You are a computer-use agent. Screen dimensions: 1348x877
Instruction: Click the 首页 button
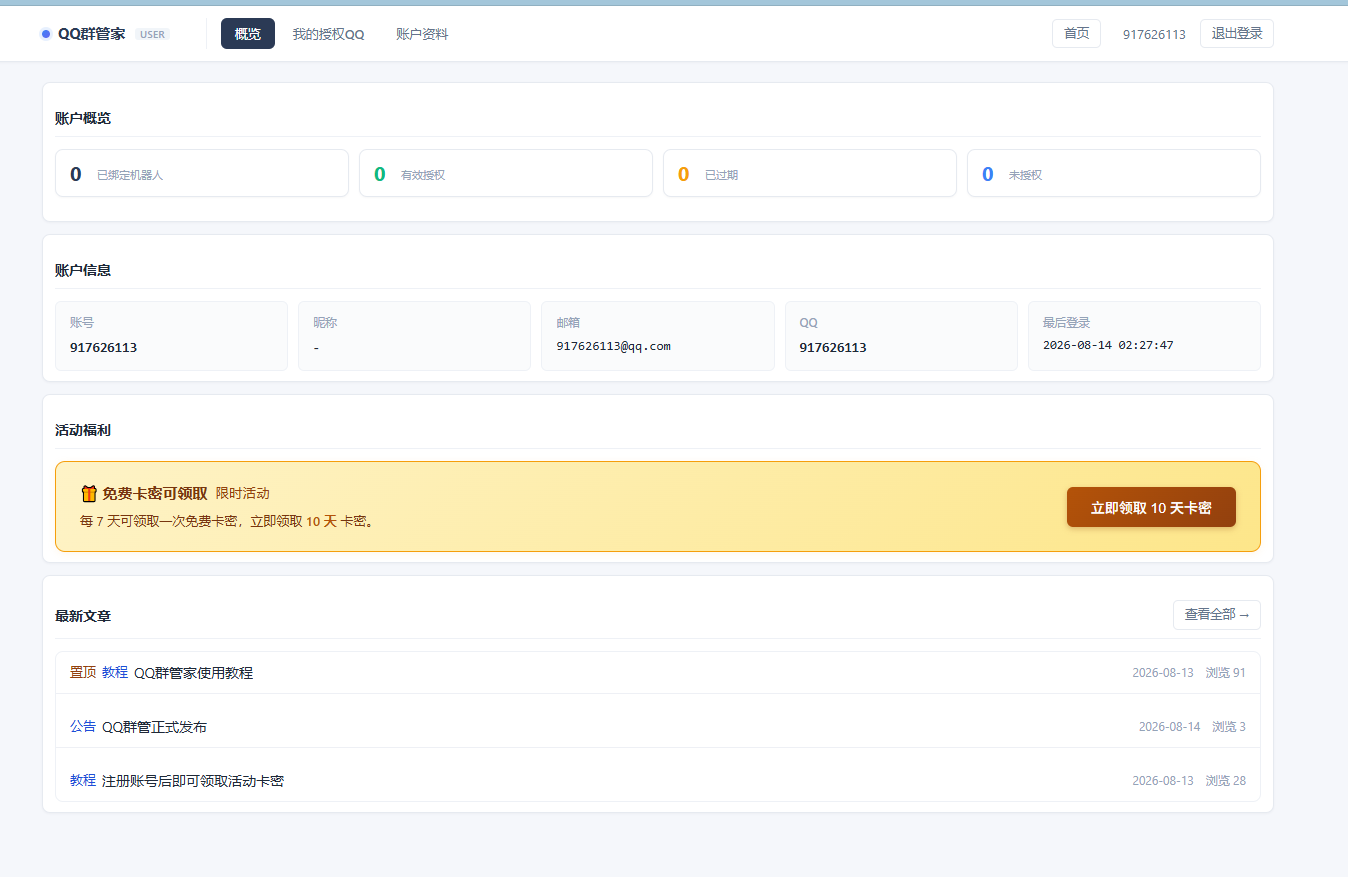pyautogui.click(x=1076, y=33)
